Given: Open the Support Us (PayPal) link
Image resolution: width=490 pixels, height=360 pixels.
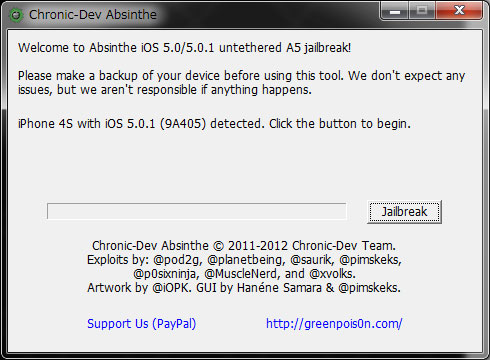Looking at the screenshot, I should [x=141, y=324].
